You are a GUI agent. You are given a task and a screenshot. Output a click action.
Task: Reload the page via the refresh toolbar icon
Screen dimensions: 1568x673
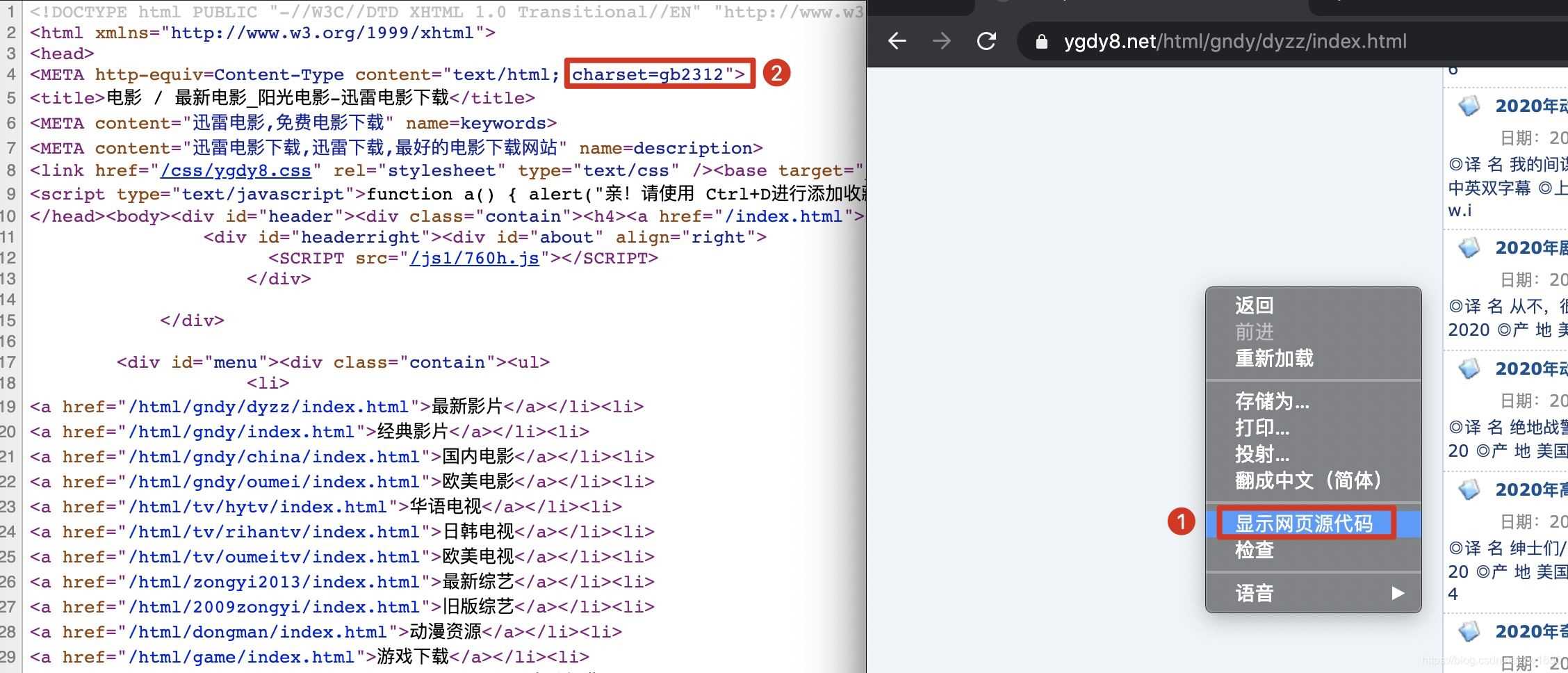tap(988, 41)
